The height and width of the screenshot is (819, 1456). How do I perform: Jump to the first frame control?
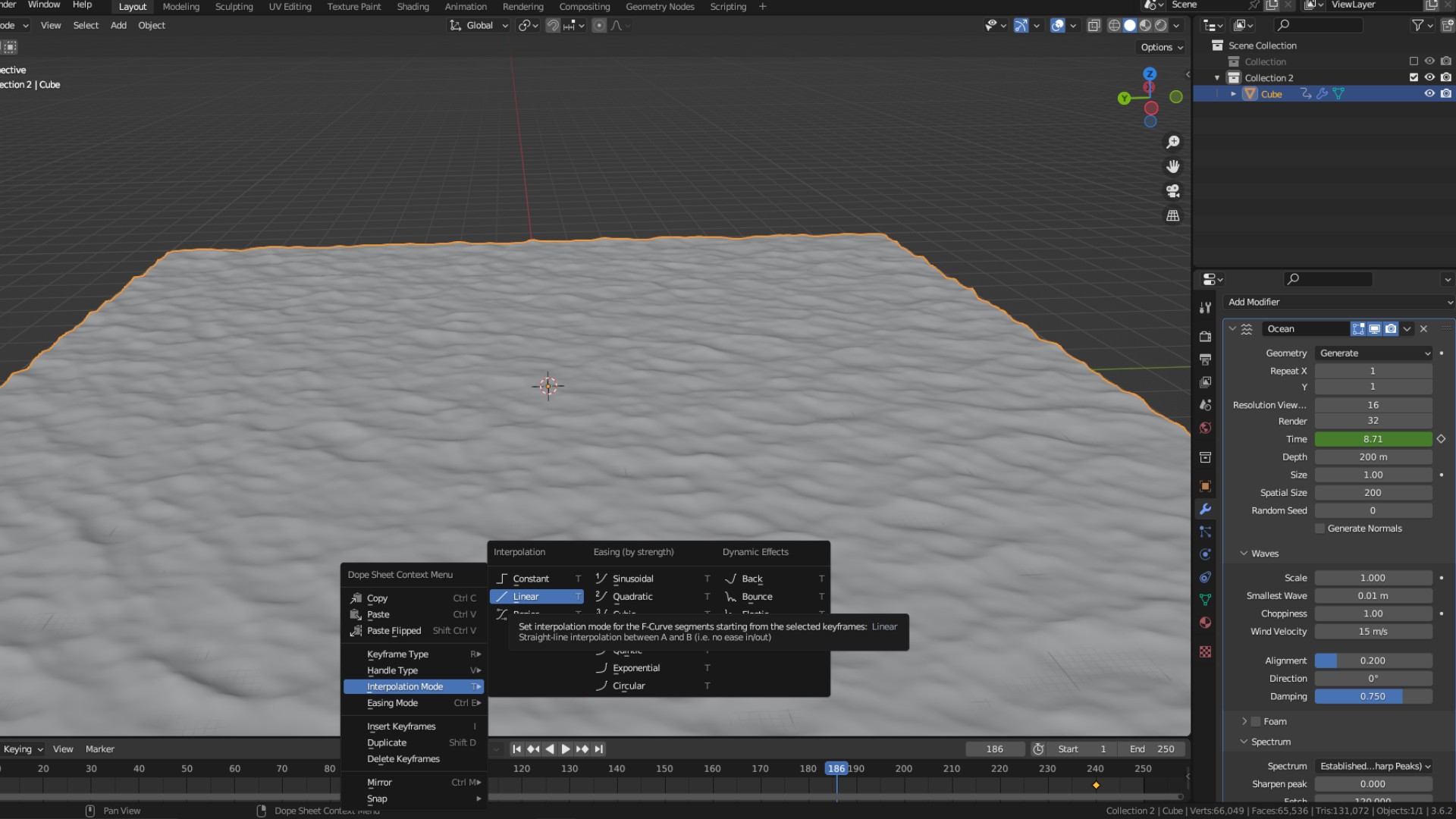click(516, 749)
